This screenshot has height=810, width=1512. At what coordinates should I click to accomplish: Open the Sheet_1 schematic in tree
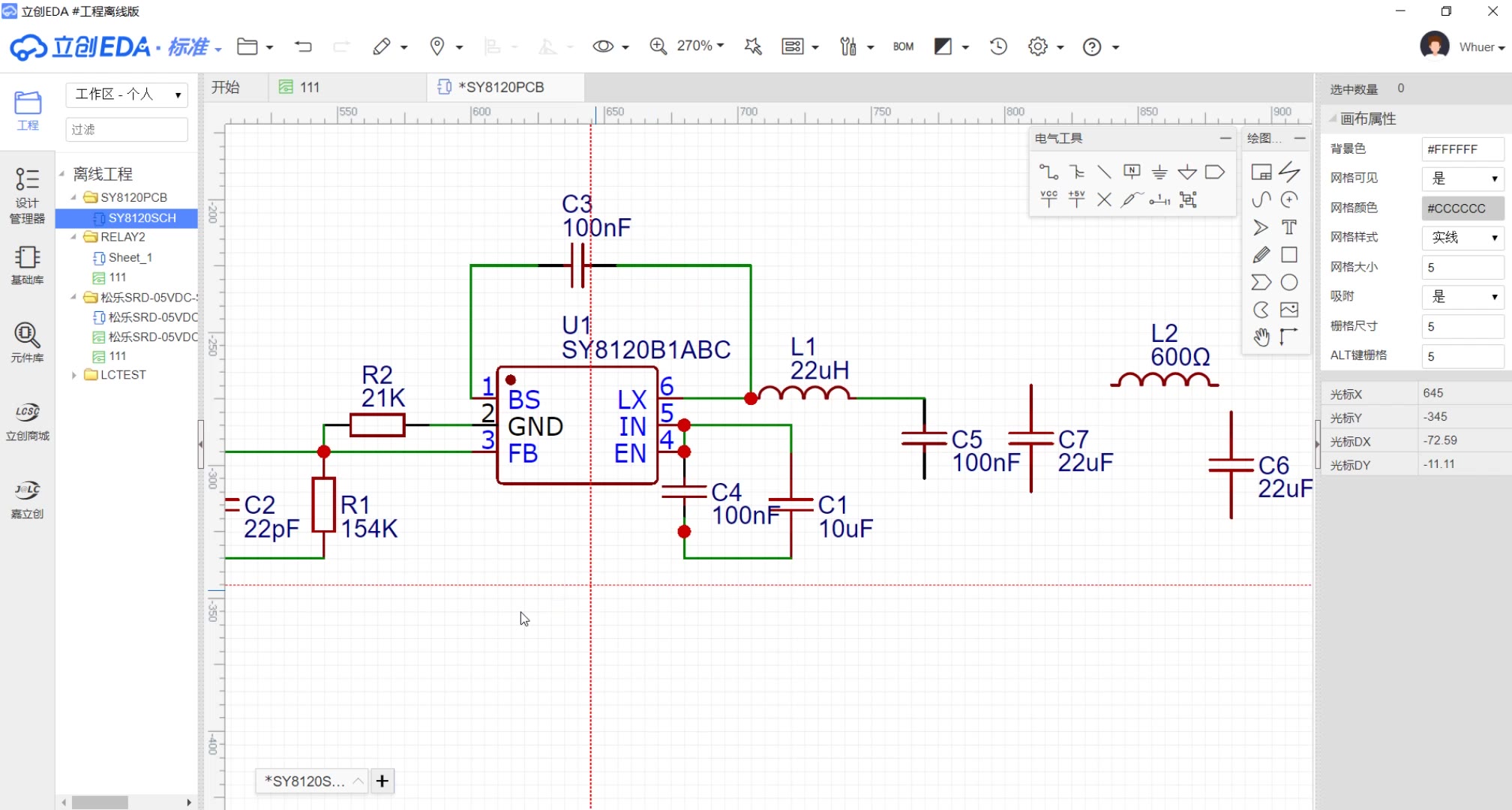tap(130, 257)
